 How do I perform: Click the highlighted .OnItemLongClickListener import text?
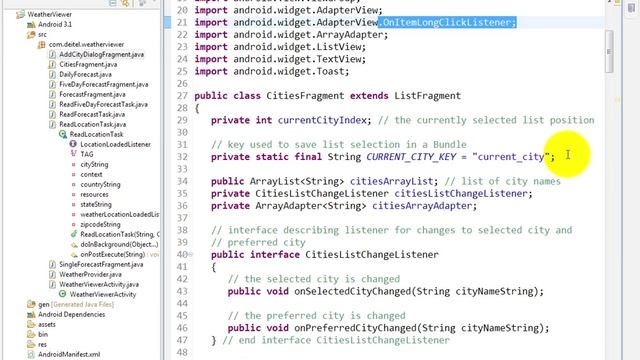point(447,22)
